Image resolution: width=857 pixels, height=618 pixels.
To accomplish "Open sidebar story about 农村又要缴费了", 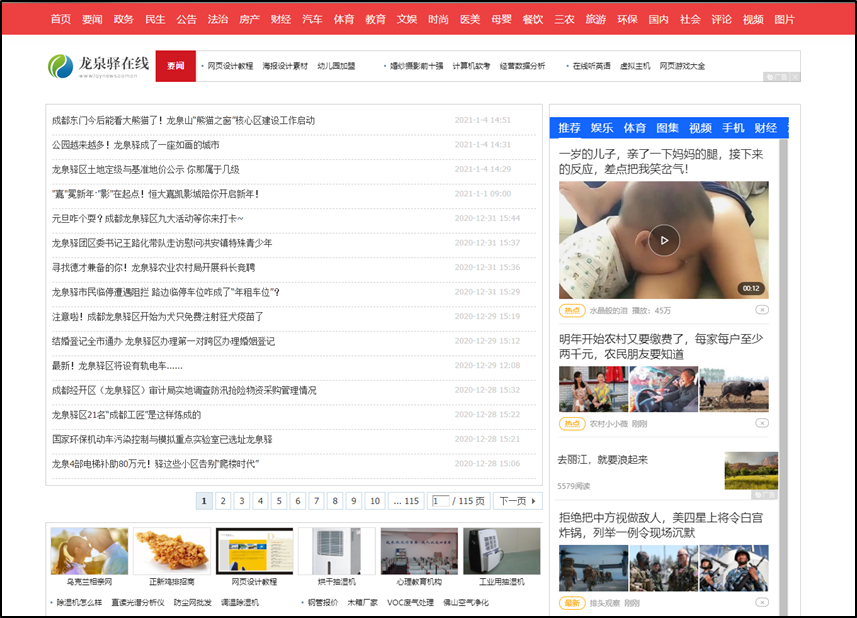I will [661, 346].
